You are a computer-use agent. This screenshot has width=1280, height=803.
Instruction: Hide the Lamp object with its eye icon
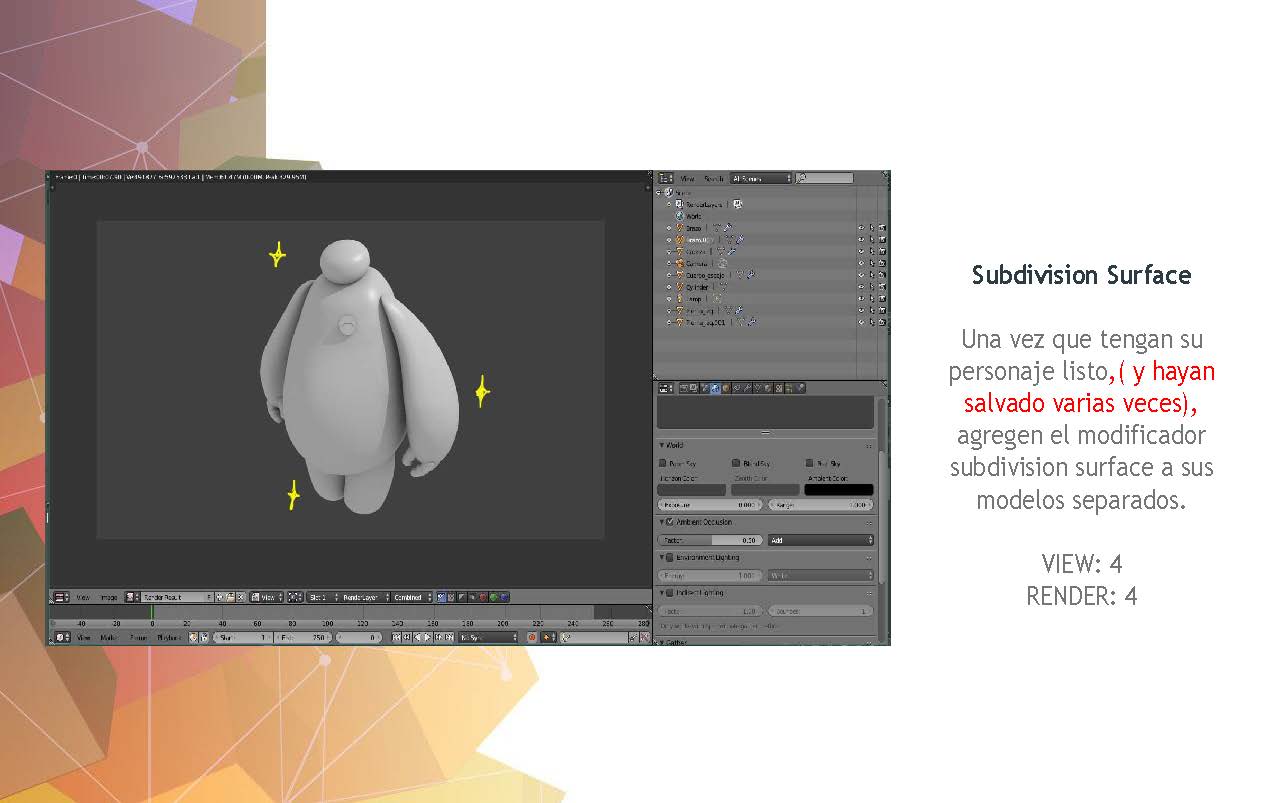point(860,299)
